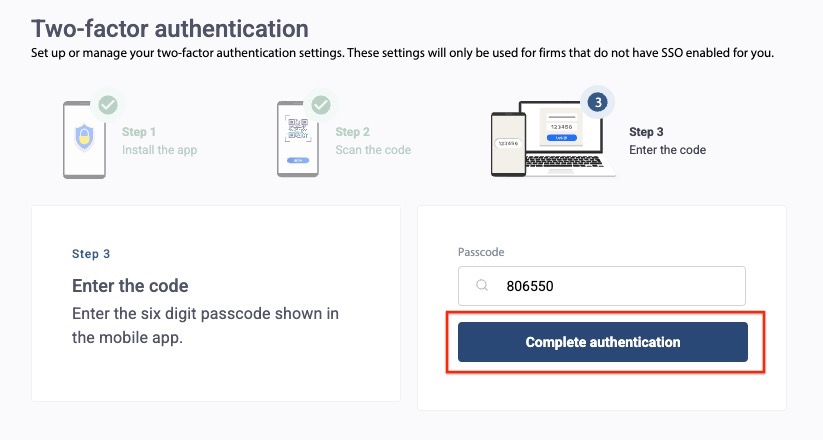Screen dimensions: 823x440
Task: Click the magnifier icon in Passcode field
Action: (x=482, y=286)
